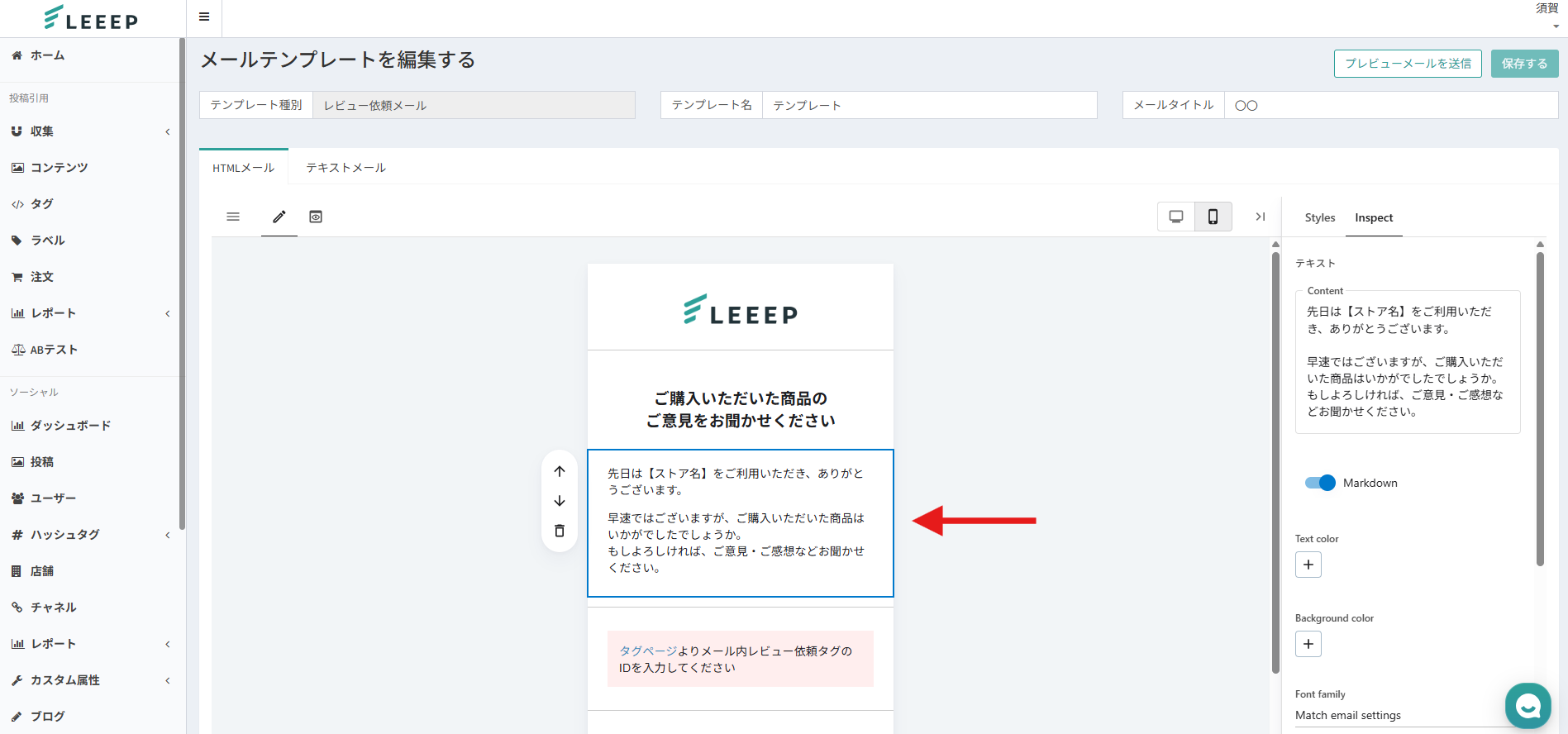Toggle the sidebar hamburger menu in top bar
1568x734 pixels.
[204, 17]
